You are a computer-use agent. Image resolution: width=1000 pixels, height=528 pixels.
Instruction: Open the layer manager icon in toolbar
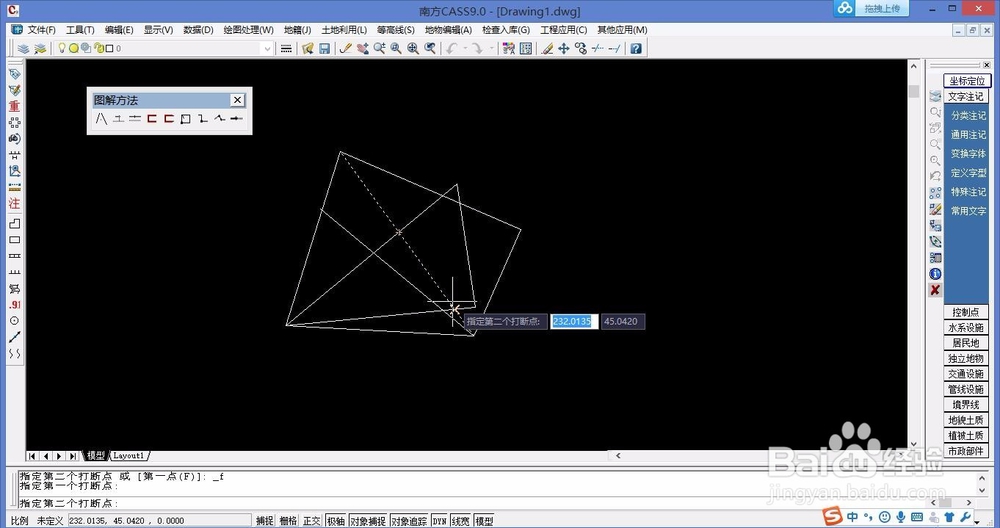coord(24,48)
